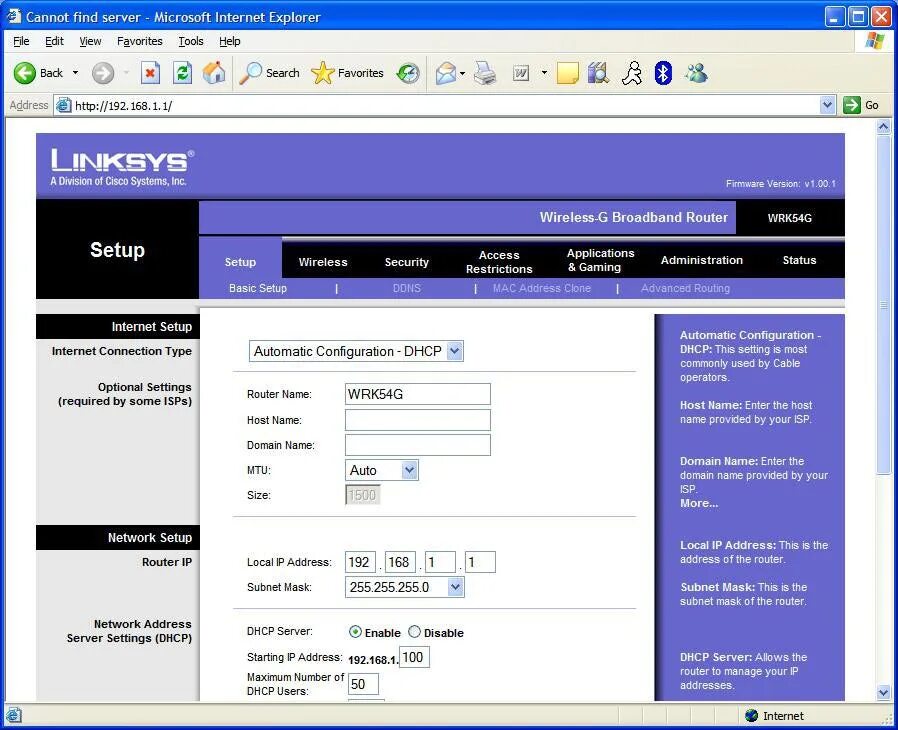Click the green Back arrow button
Image resolution: width=898 pixels, height=730 pixels.
(25, 73)
